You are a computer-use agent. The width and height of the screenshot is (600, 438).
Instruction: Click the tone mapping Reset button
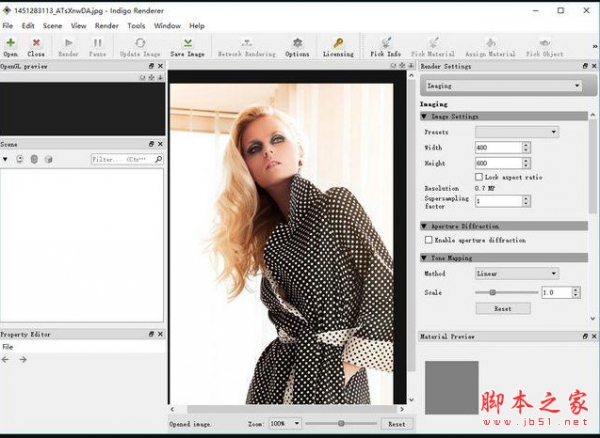(503, 308)
